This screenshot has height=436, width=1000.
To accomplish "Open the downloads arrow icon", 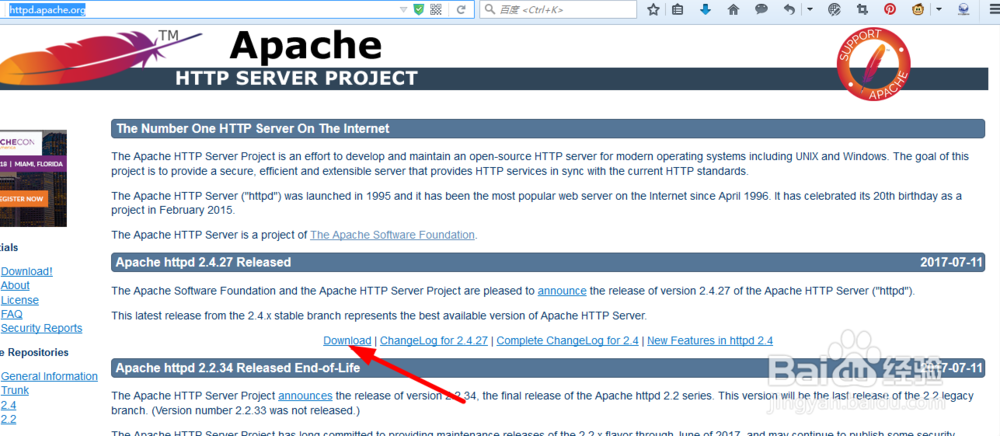I will [x=705, y=10].
